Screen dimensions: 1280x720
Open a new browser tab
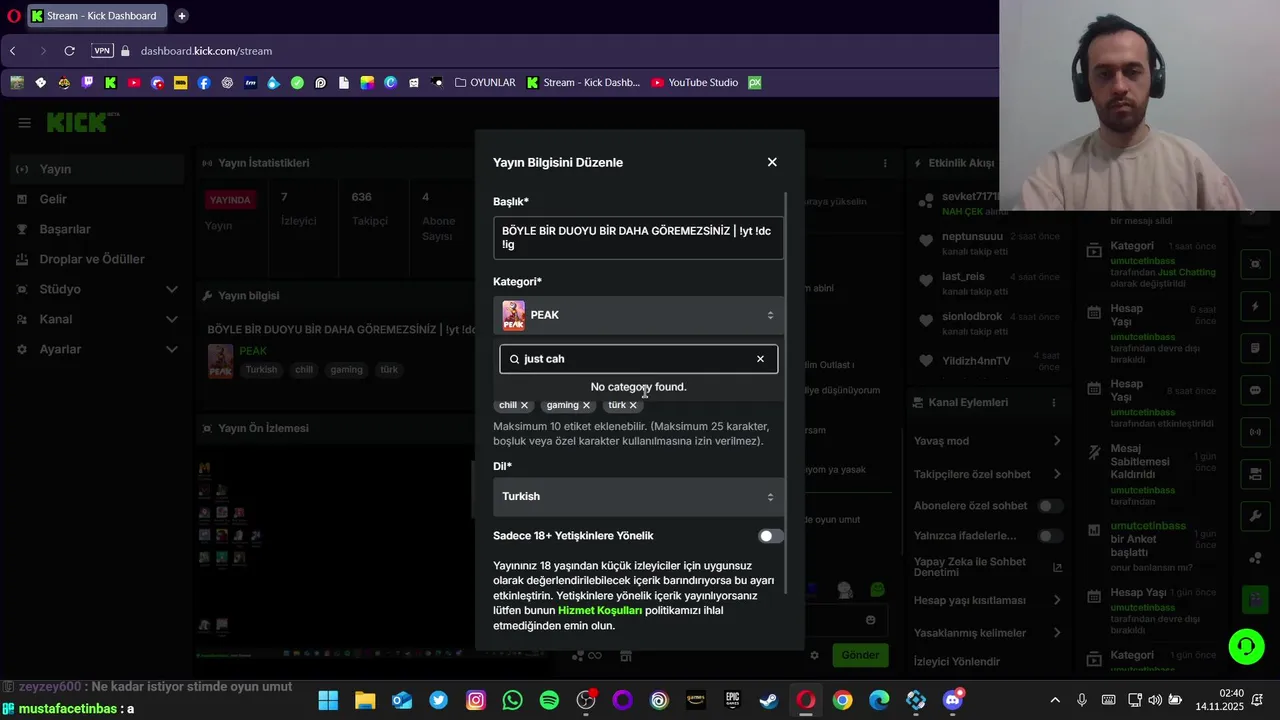182,16
